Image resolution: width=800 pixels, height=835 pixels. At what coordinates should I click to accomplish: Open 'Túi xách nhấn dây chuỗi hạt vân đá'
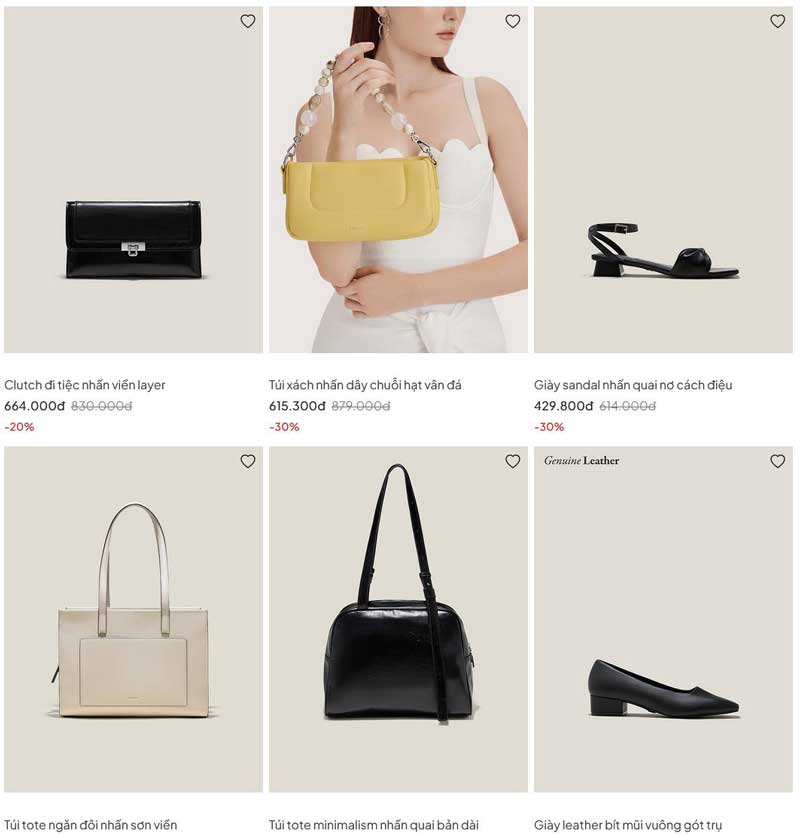(365, 385)
